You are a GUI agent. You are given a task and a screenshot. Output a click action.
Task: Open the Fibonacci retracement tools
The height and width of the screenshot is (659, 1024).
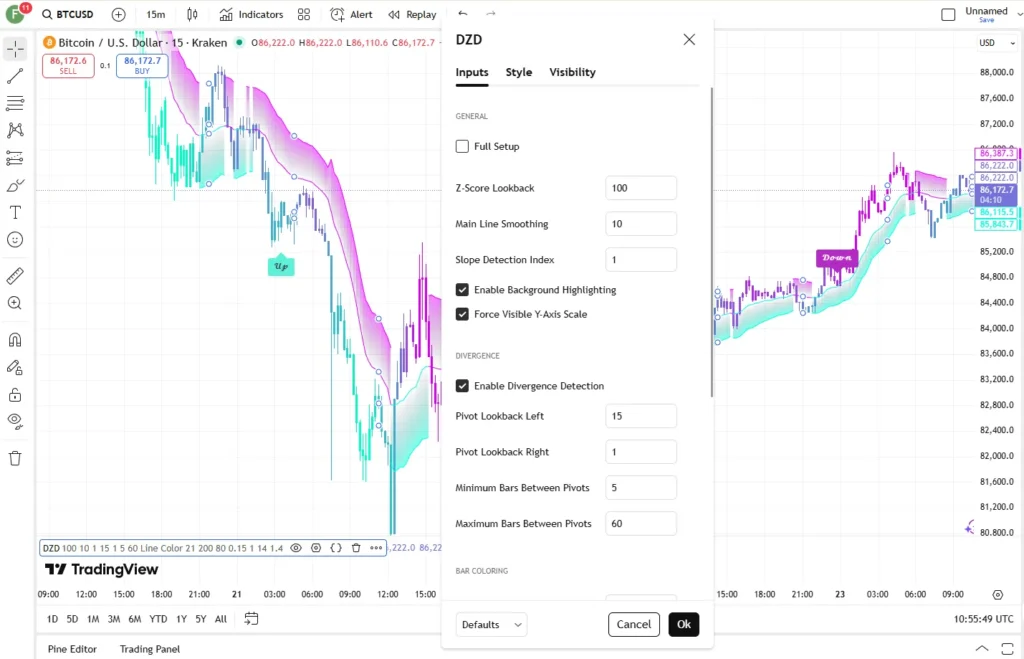pyautogui.click(x=15, y=103)
